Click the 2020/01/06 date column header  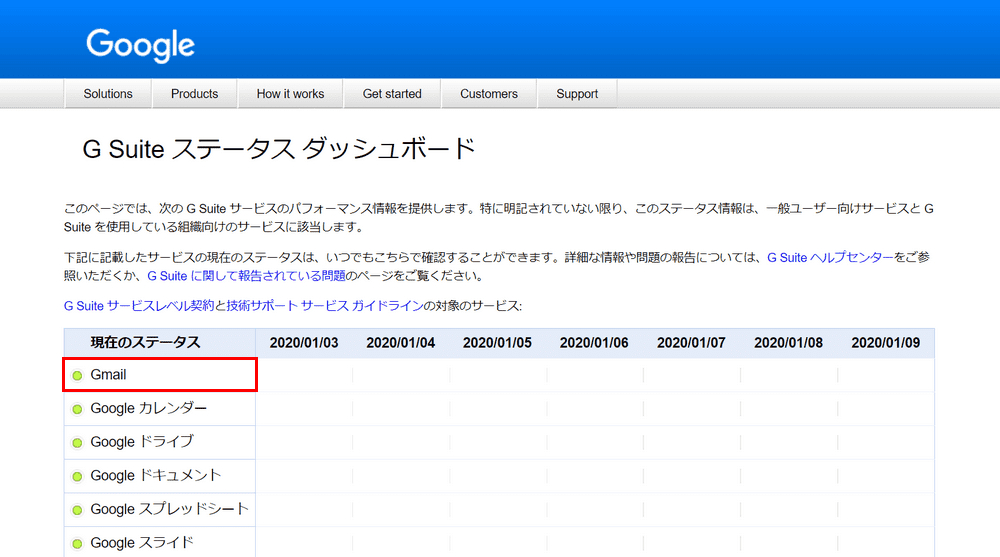tap(594, 343)
